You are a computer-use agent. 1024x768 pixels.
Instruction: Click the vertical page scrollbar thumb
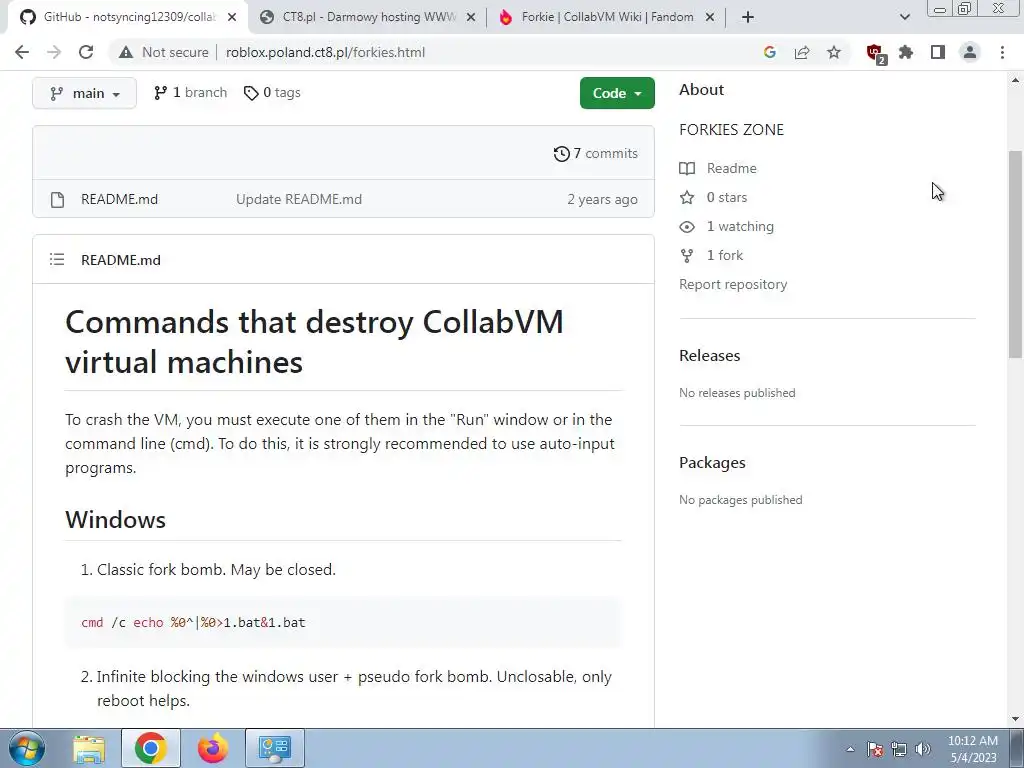point(1015,255)
